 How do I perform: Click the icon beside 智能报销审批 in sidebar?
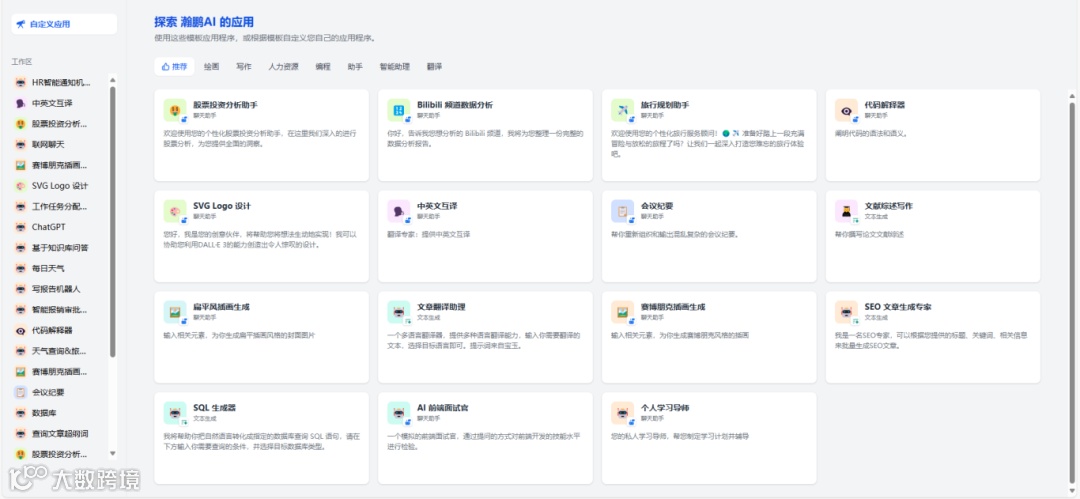coord(21,309)
